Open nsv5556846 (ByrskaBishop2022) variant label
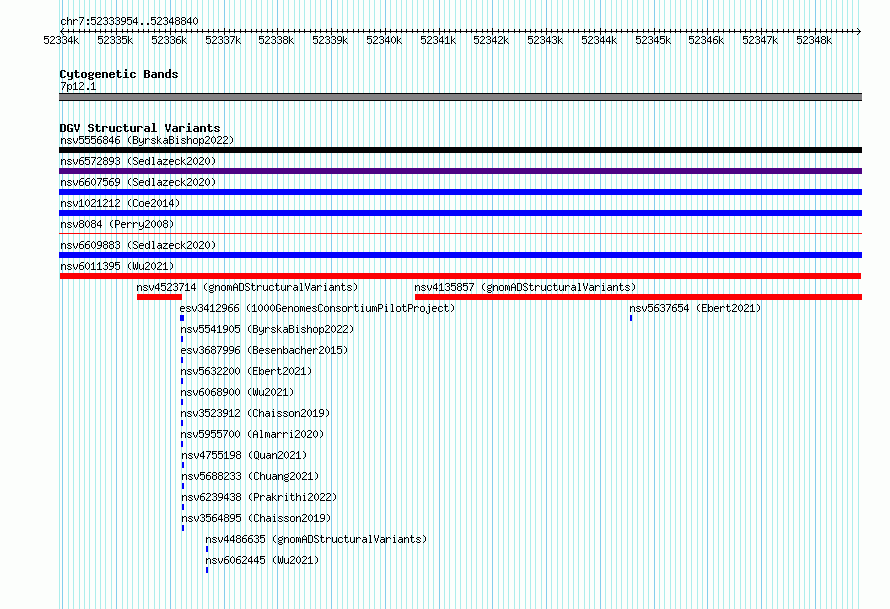 coord(147,140)
